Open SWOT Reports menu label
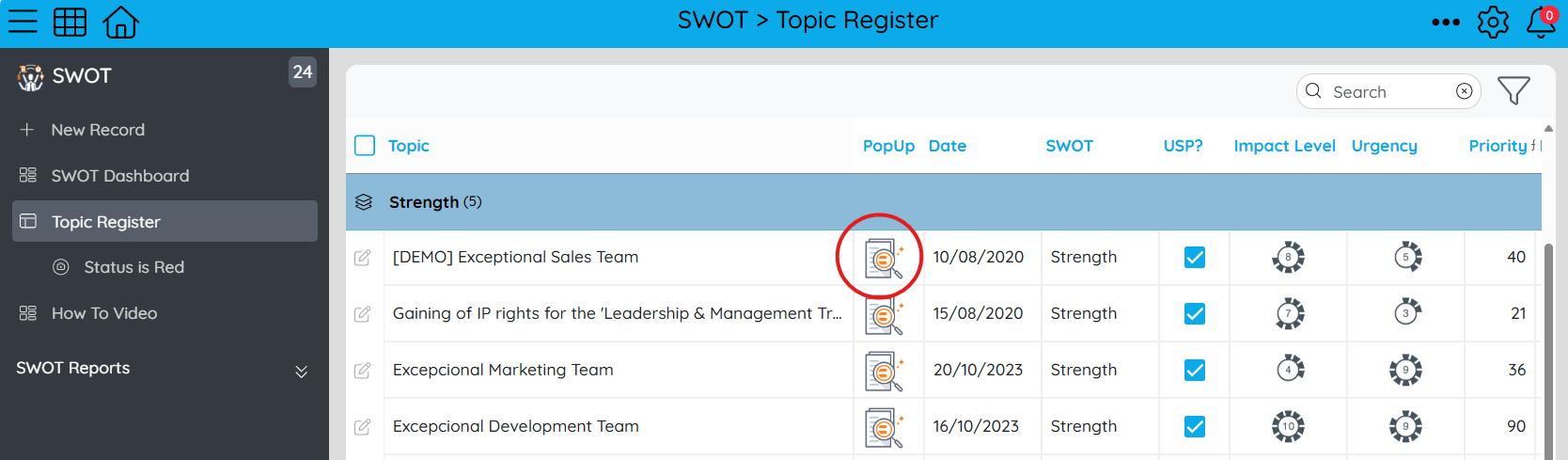Viewport: 1568px width, 460px height. 73,368
